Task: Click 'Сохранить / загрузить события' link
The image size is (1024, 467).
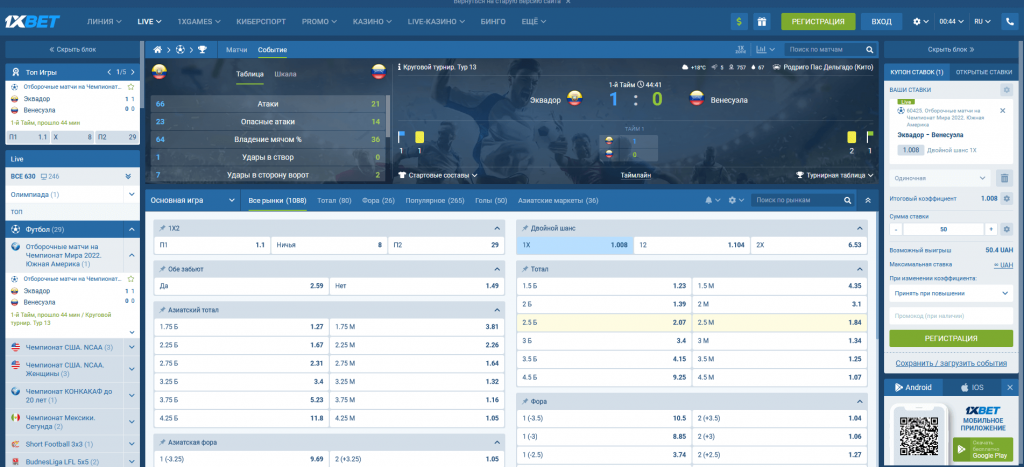Action: 950,363
